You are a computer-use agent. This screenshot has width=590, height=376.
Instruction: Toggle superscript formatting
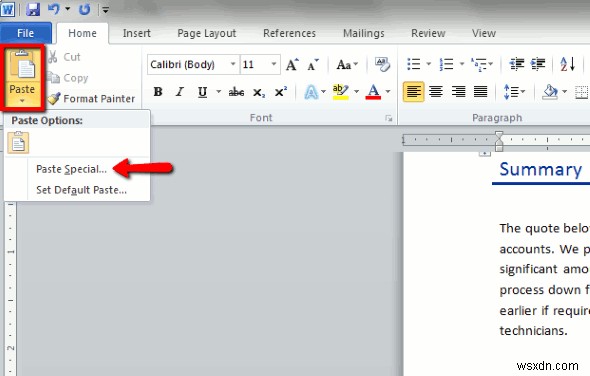click(281, 92)
